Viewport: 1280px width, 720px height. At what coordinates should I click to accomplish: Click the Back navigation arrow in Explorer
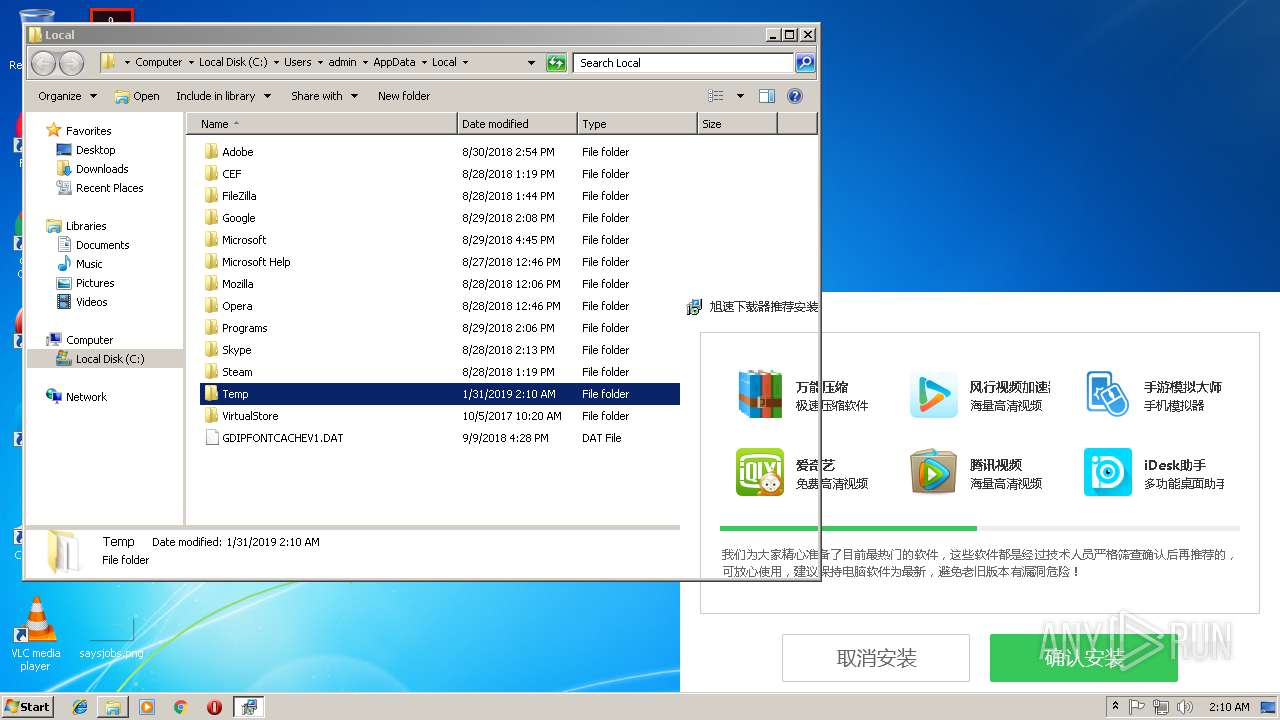tap(43, 63)
